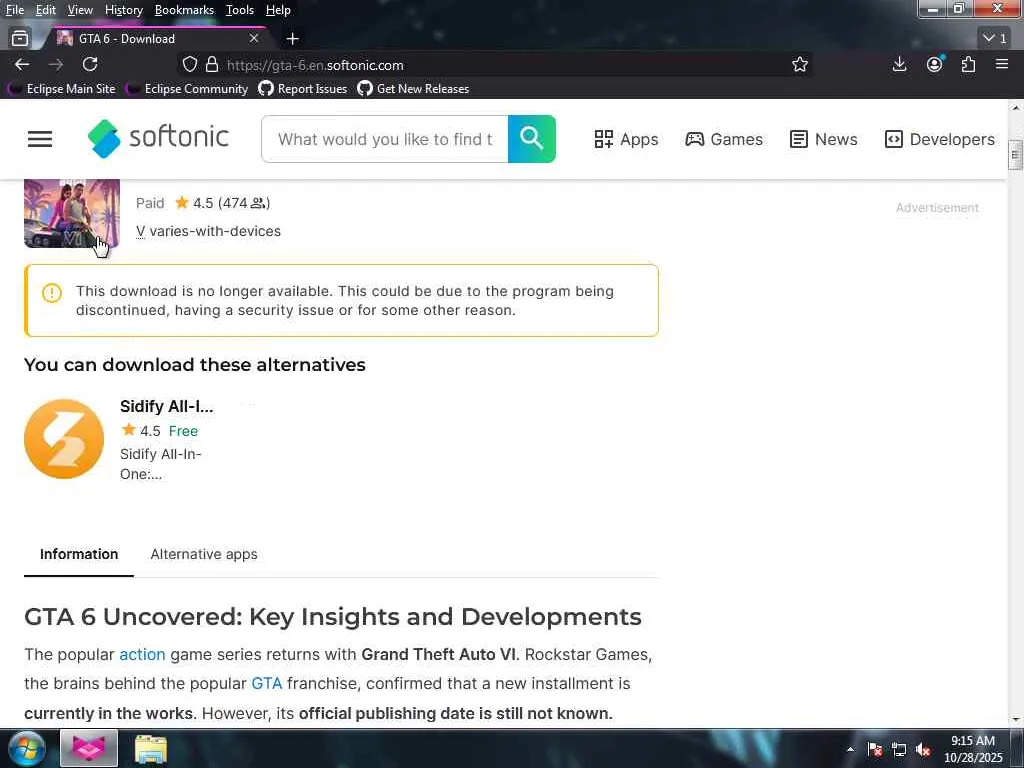Open the Get New Releases bookmark
This screenshot has width=1024, height=768.
pos(413,89)
